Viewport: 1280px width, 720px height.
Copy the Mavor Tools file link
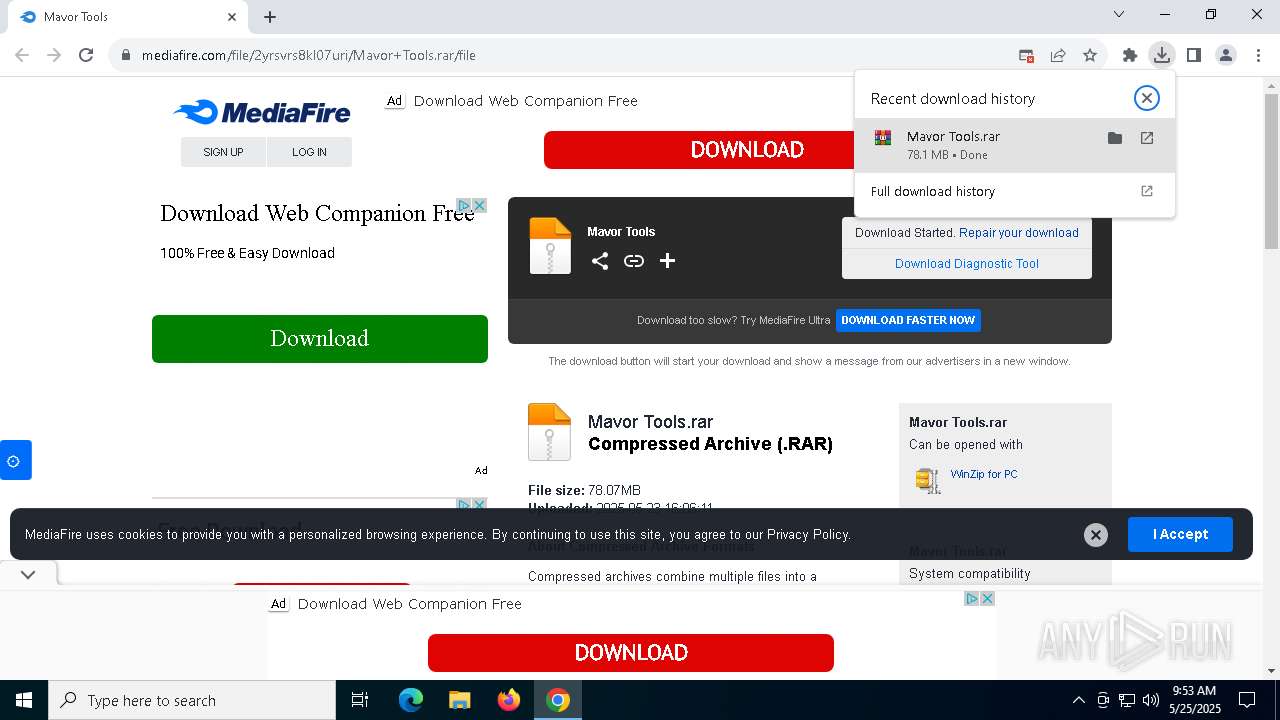point(634,261)
